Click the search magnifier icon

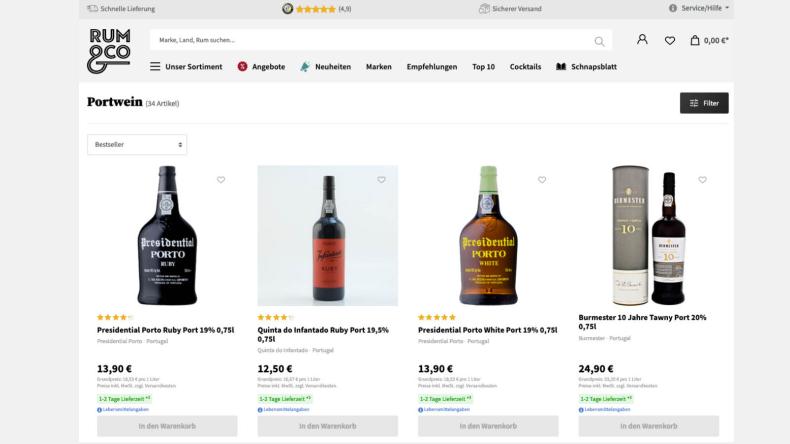tap(599, 41)
